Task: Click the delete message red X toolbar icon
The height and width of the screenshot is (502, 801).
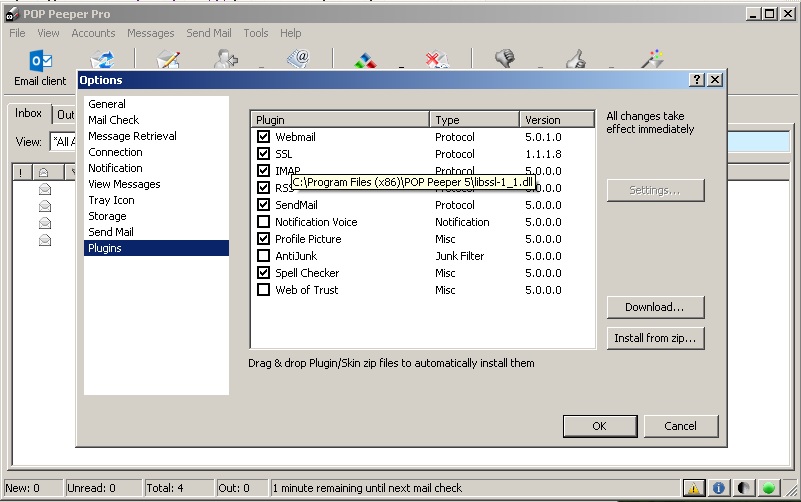Action: pos(437,60)
